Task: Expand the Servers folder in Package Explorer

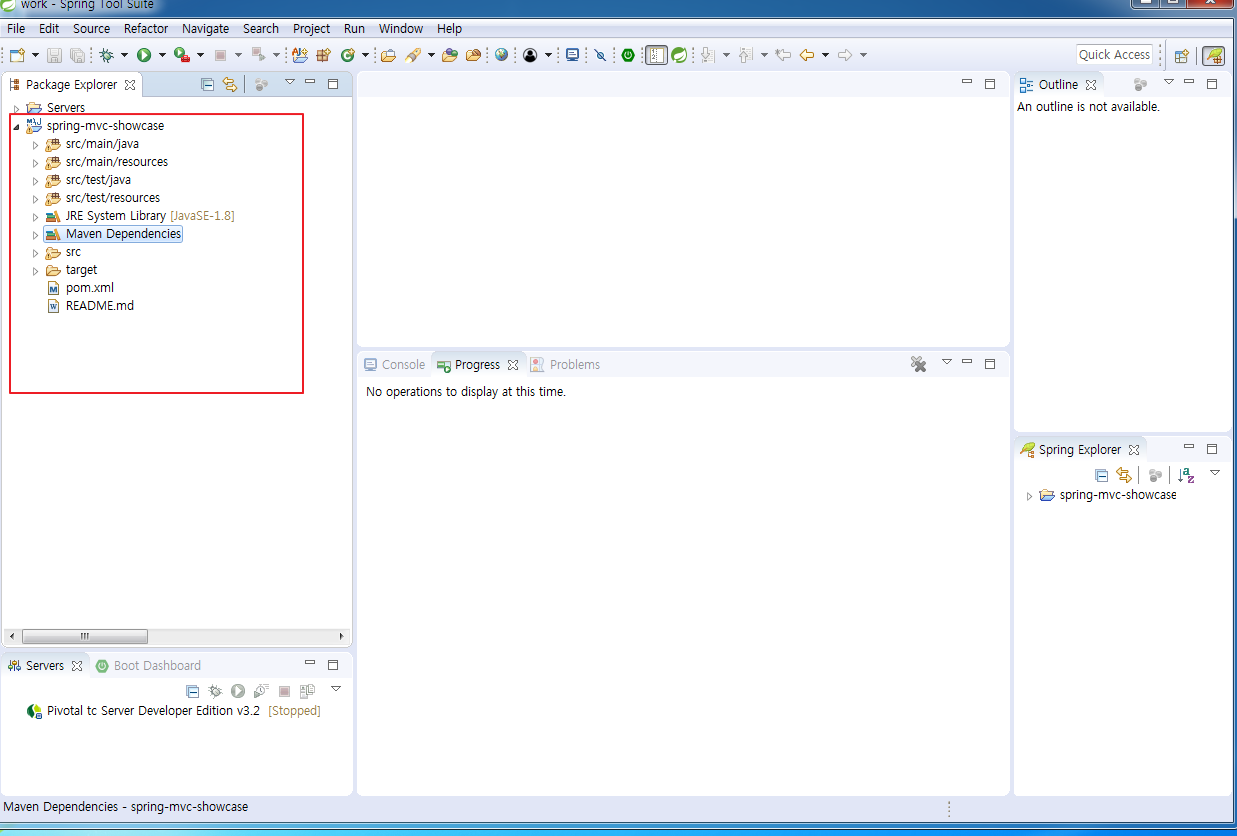Action: tap(16, 108)
